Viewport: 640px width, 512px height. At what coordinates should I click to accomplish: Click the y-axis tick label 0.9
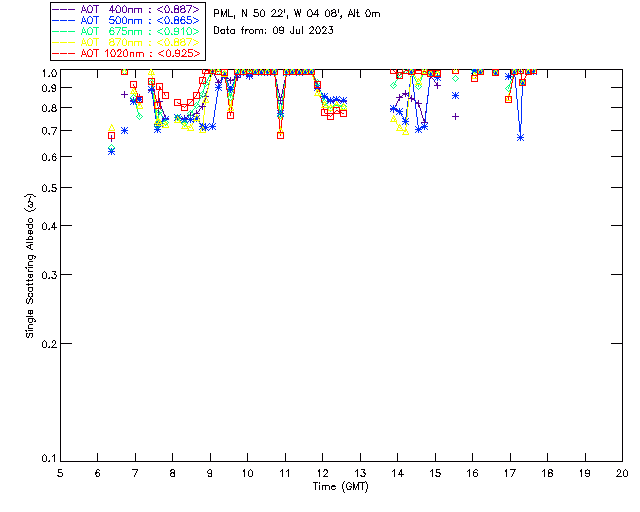click(x=49, y=88)
